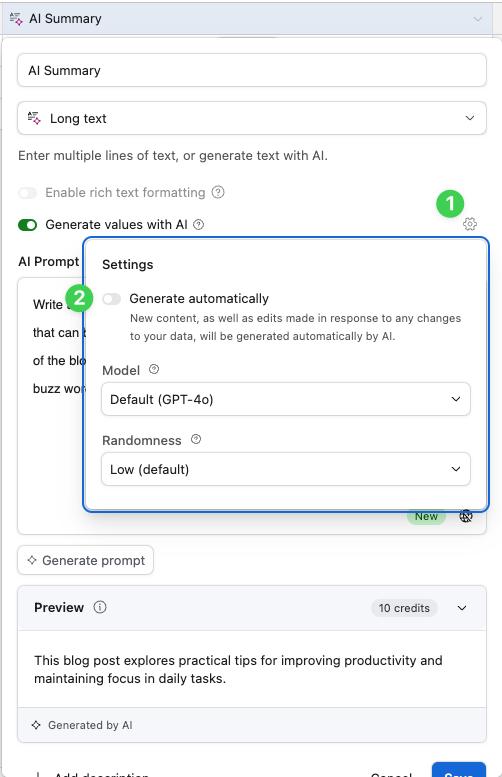Open AI settings gear icon
This screenshot has width=502, height=777.
click(x=470, y=224)
